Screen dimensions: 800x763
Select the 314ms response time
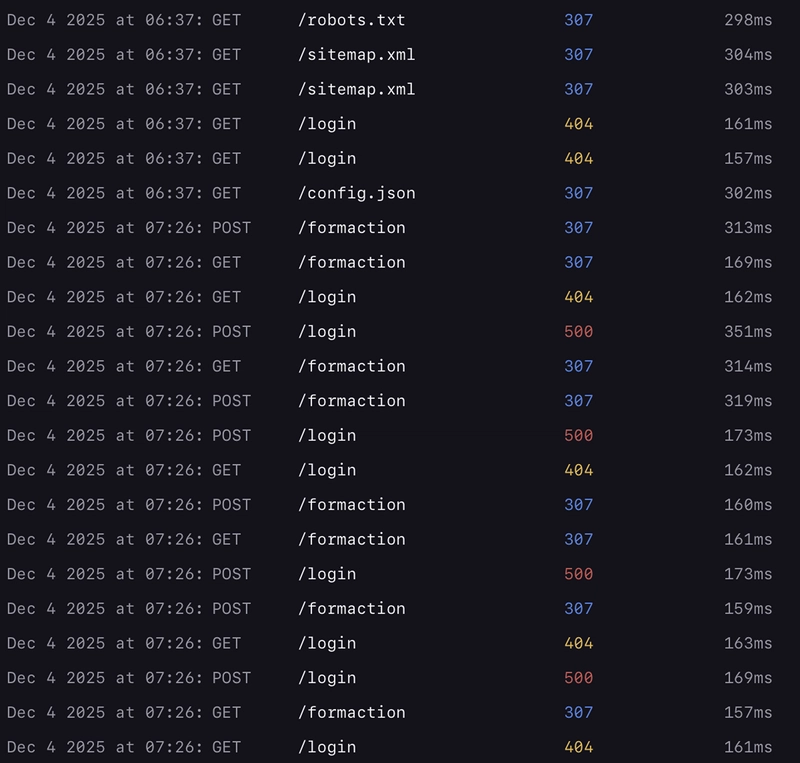(x=748, y=366)
